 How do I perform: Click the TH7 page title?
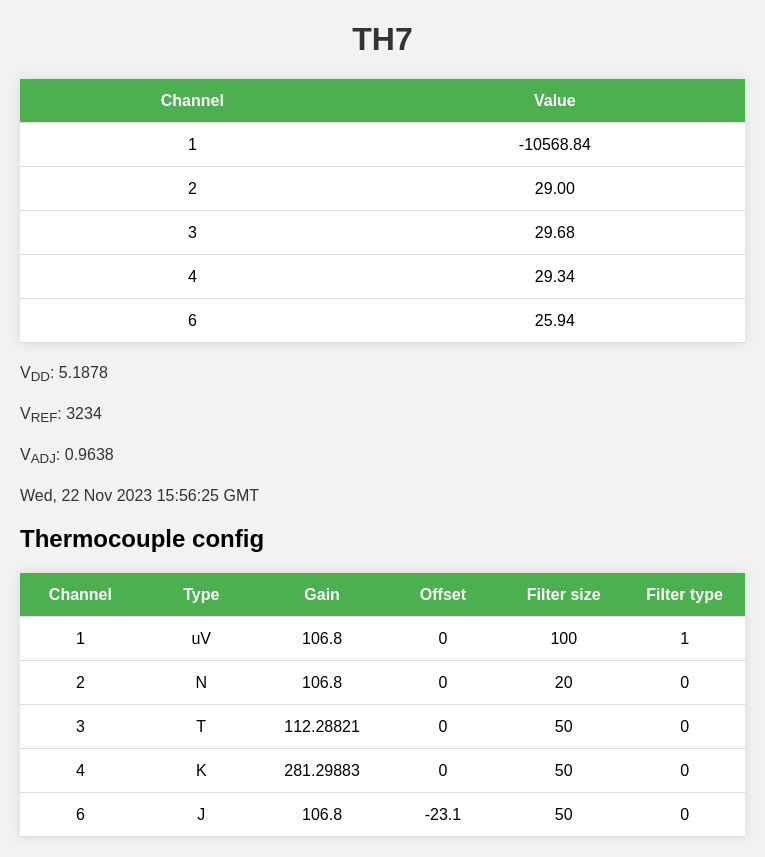382,40
